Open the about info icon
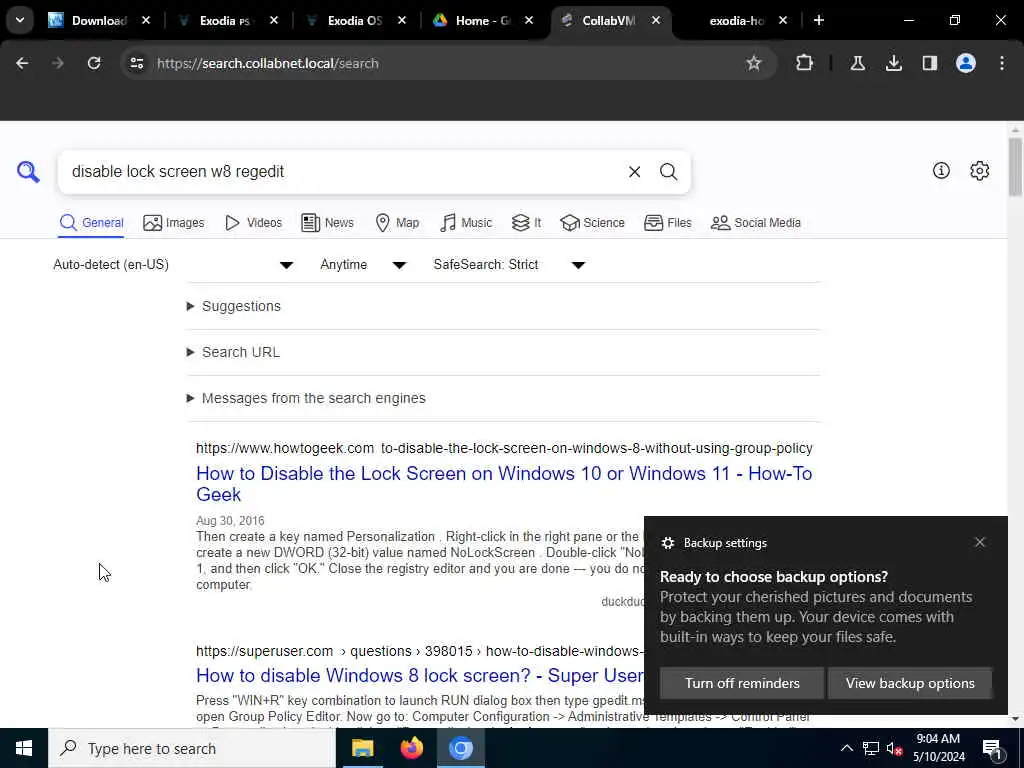Screen dimensions: 1024x768 (941, 170)
